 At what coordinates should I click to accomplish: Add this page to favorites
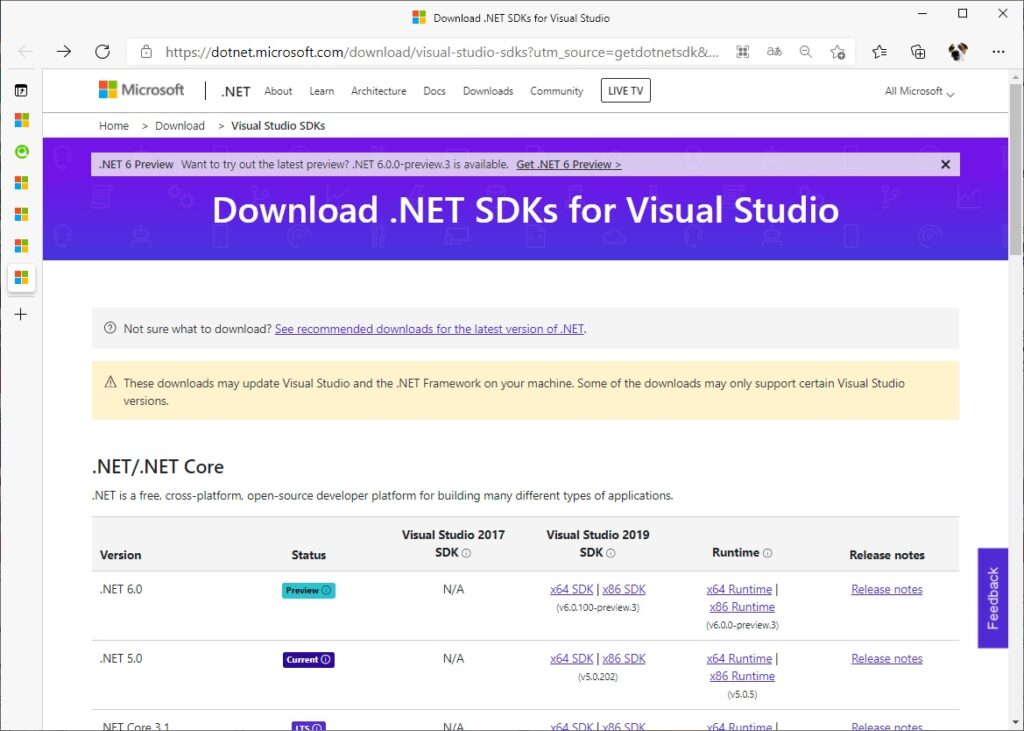pyautogui.click(x=838, y=52)
